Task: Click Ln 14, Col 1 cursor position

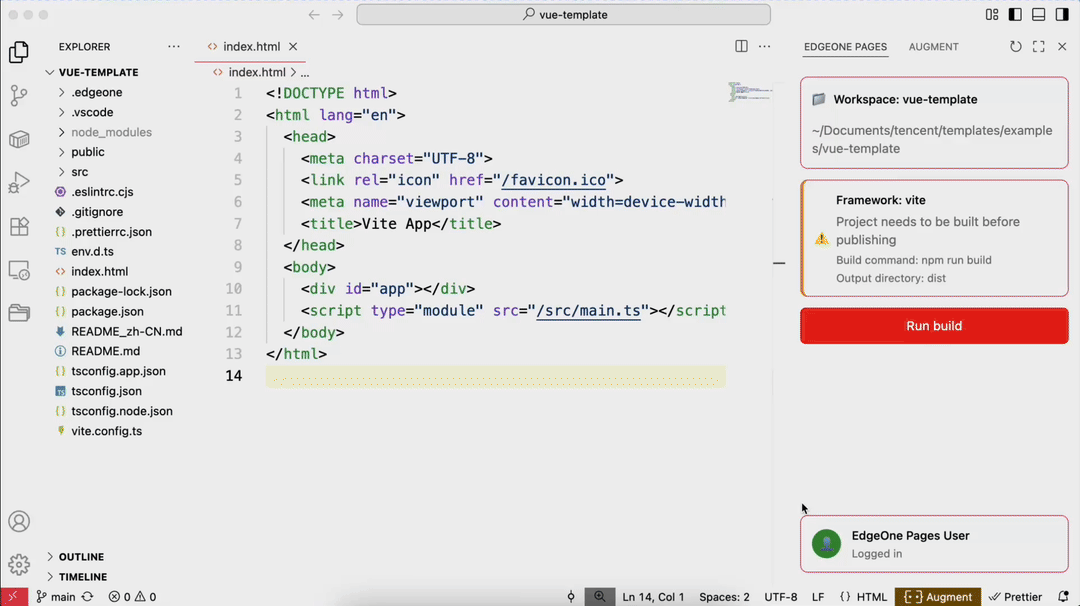Action: click(x=654, y=596)
